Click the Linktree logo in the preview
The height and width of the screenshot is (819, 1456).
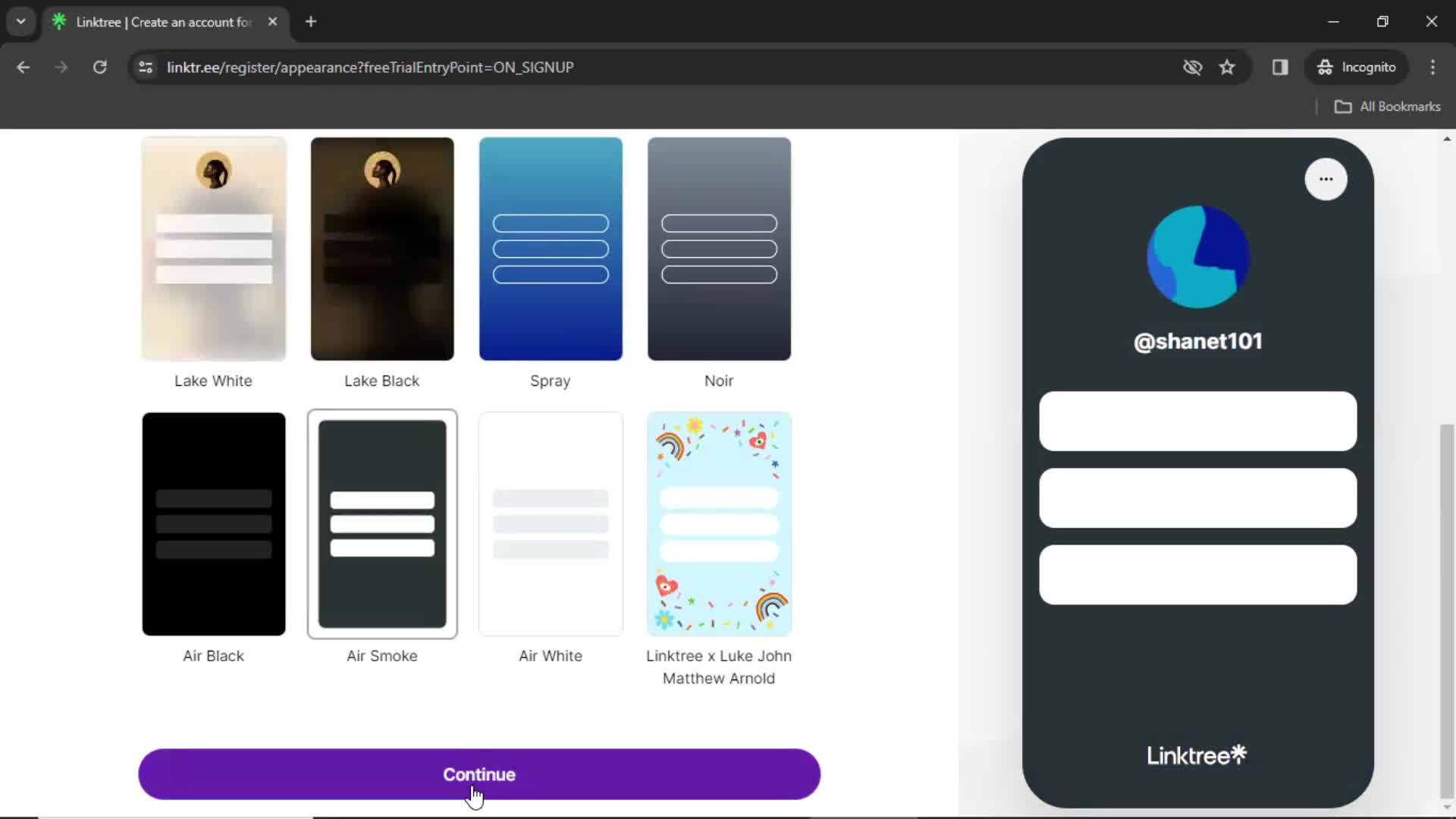click(x=1196, y=755)
